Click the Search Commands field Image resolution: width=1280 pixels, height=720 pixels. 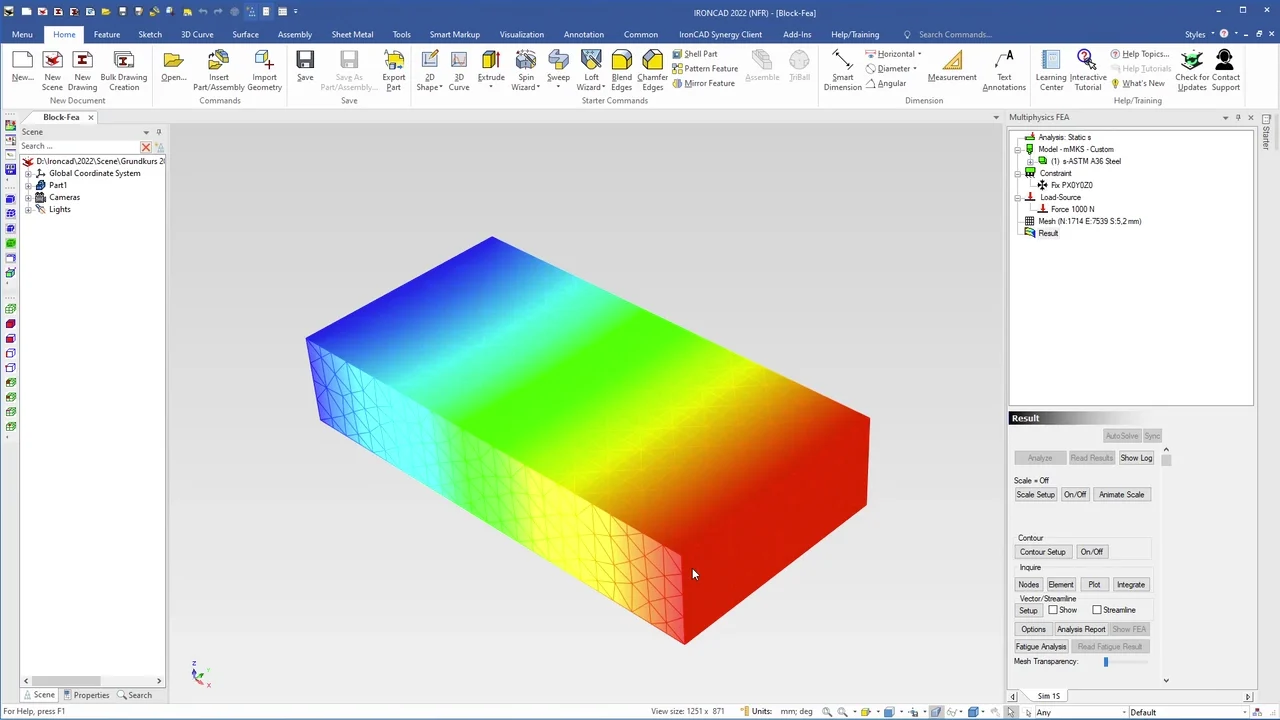pyautogui.click(x=955, y=34)
